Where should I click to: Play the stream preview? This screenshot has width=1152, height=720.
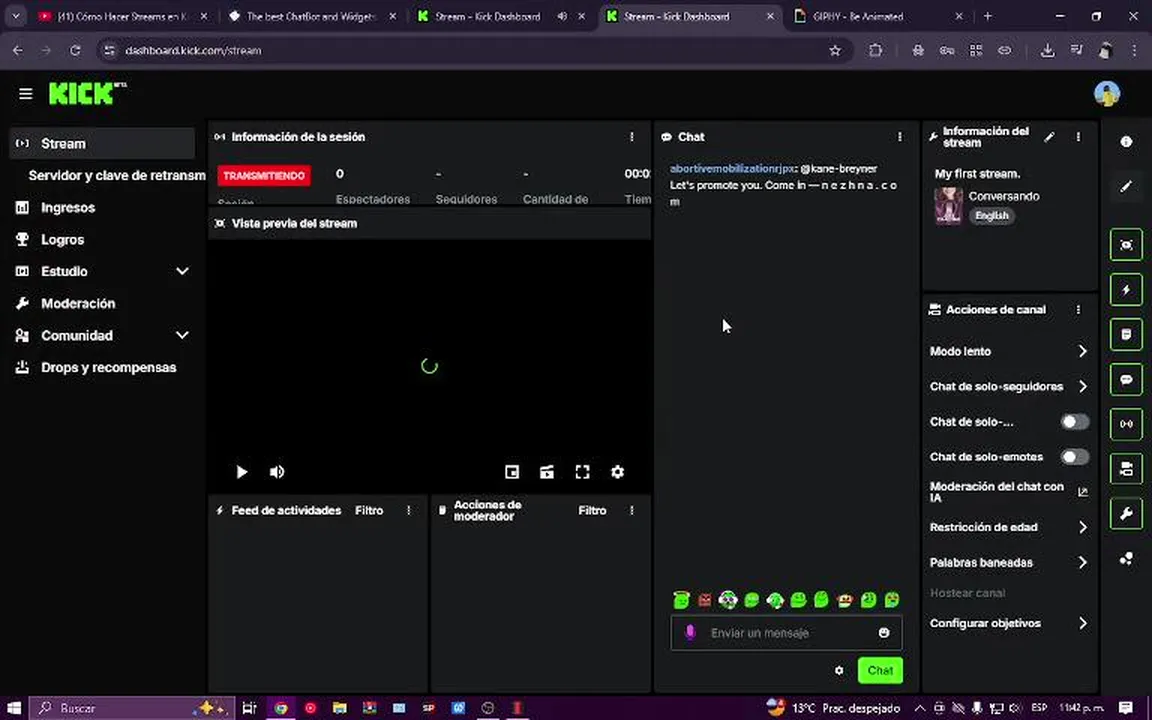coord(242,472)
